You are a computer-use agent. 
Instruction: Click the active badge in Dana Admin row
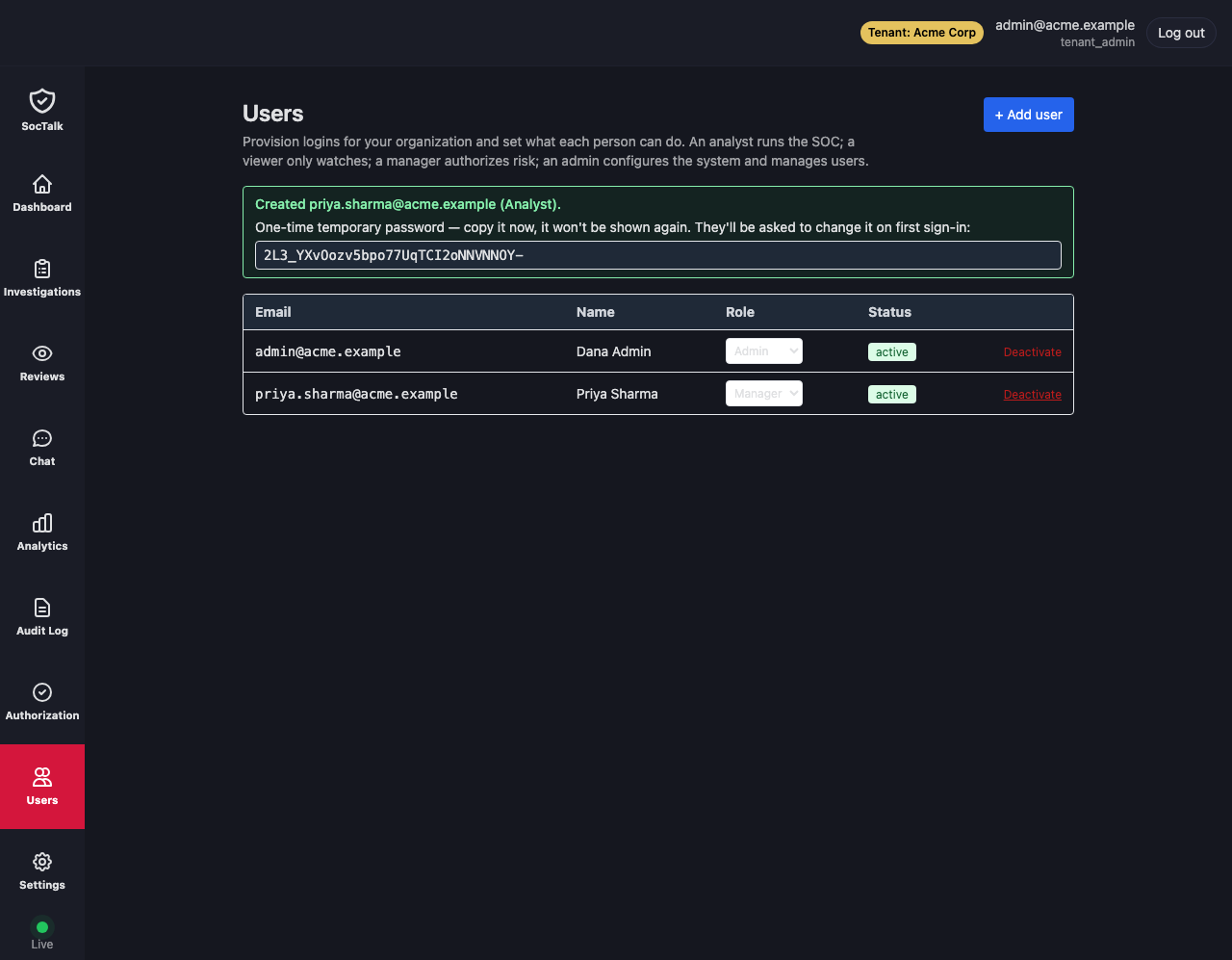[x=892, y=352]
